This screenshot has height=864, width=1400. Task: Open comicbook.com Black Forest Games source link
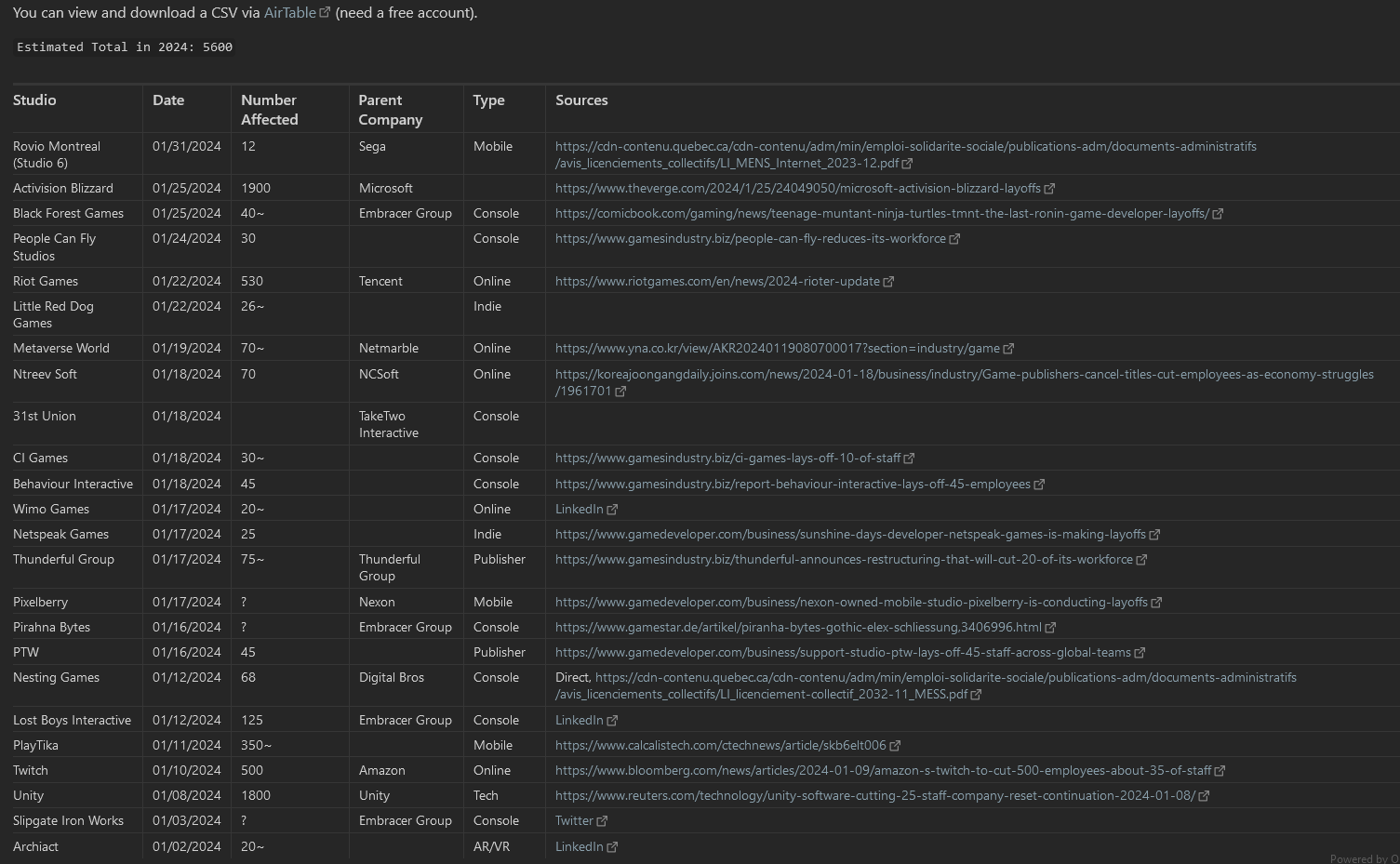click(882, 213)
